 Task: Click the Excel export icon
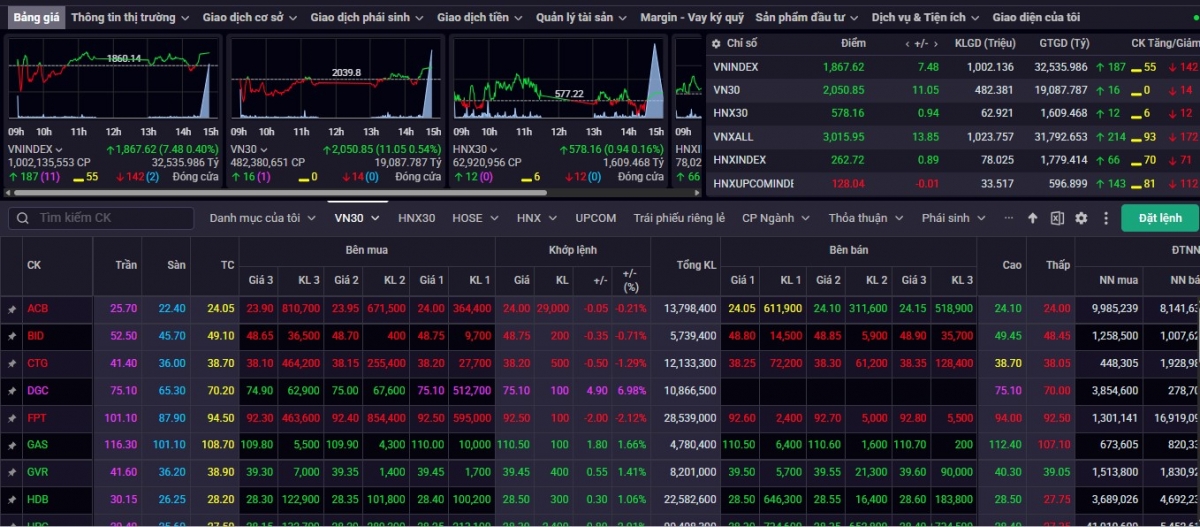coord(1057,218)
